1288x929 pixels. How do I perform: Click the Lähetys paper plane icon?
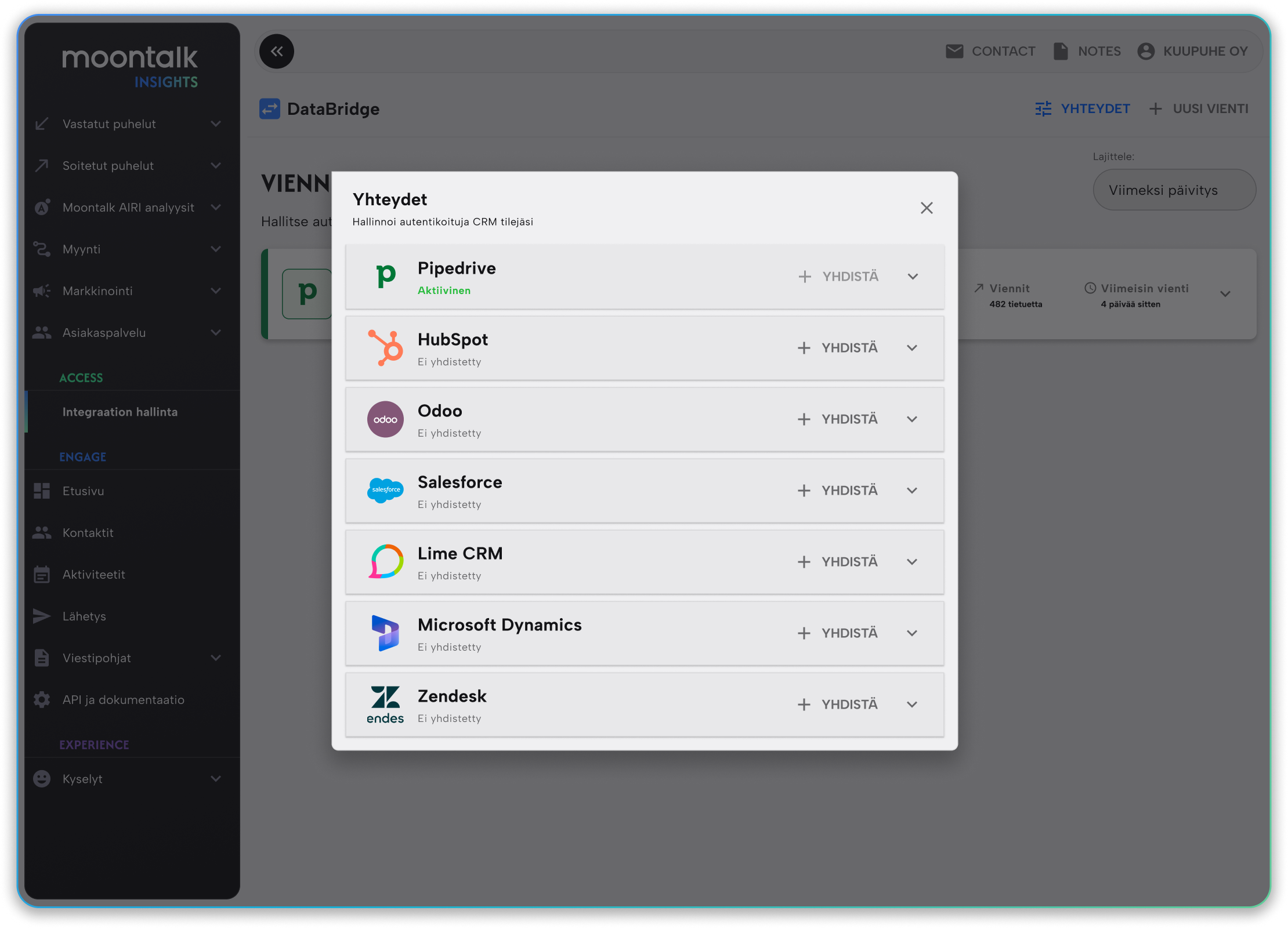pyautogui.click(x=42, y=616)
